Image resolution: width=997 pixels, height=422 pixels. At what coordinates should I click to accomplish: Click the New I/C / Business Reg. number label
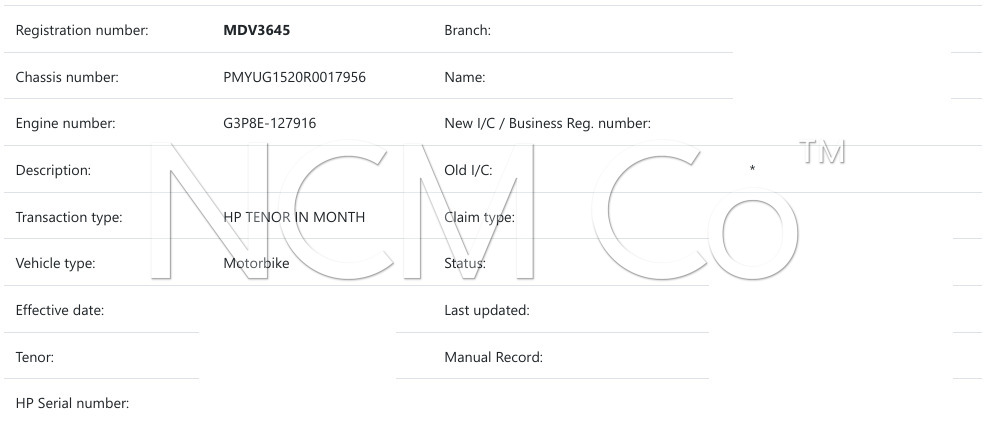pyautogui.click(x=547, y=124)
